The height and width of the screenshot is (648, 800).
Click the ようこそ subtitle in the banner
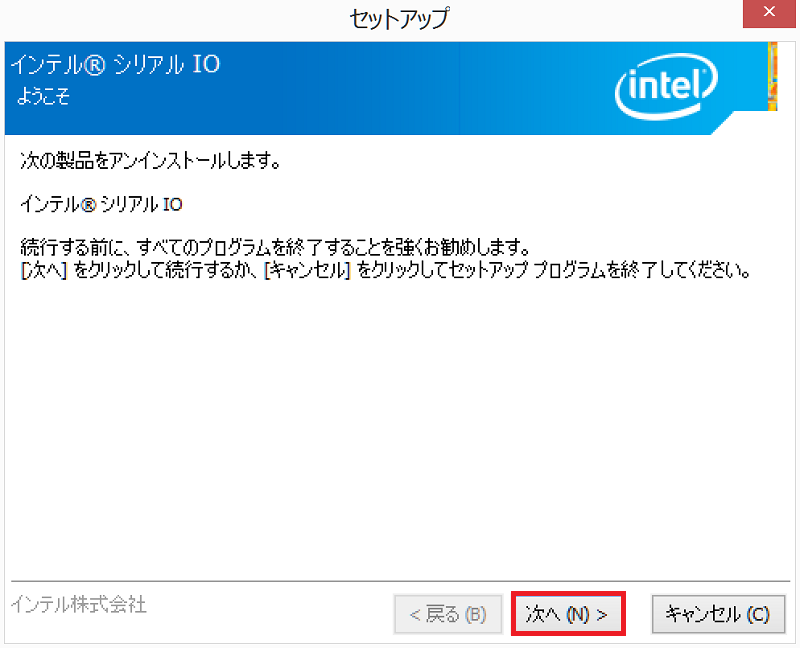[43, 96]
